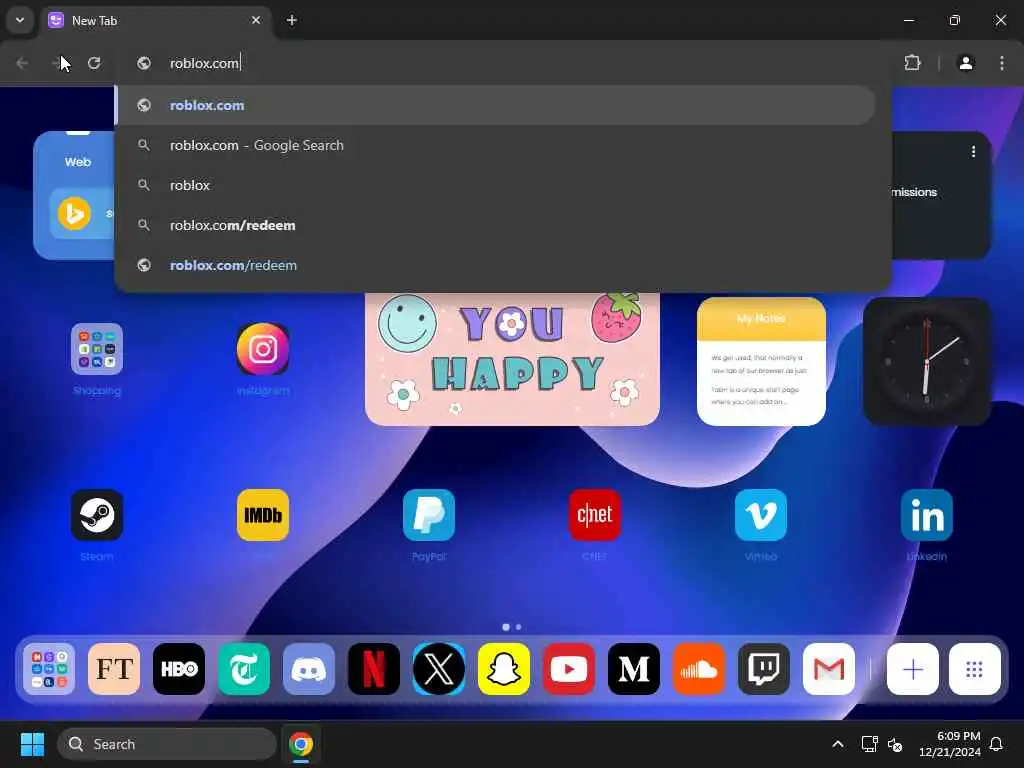The image size is (1024, 768).
Task: Open X (Twitter) from the dock
Action: pos(439,669)
